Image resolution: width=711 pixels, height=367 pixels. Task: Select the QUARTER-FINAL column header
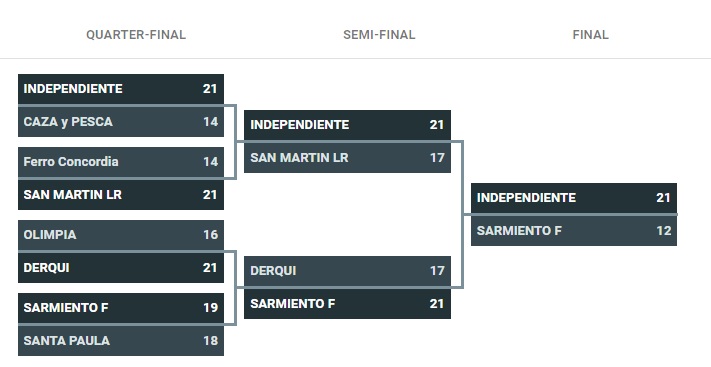tap(136, 35)
